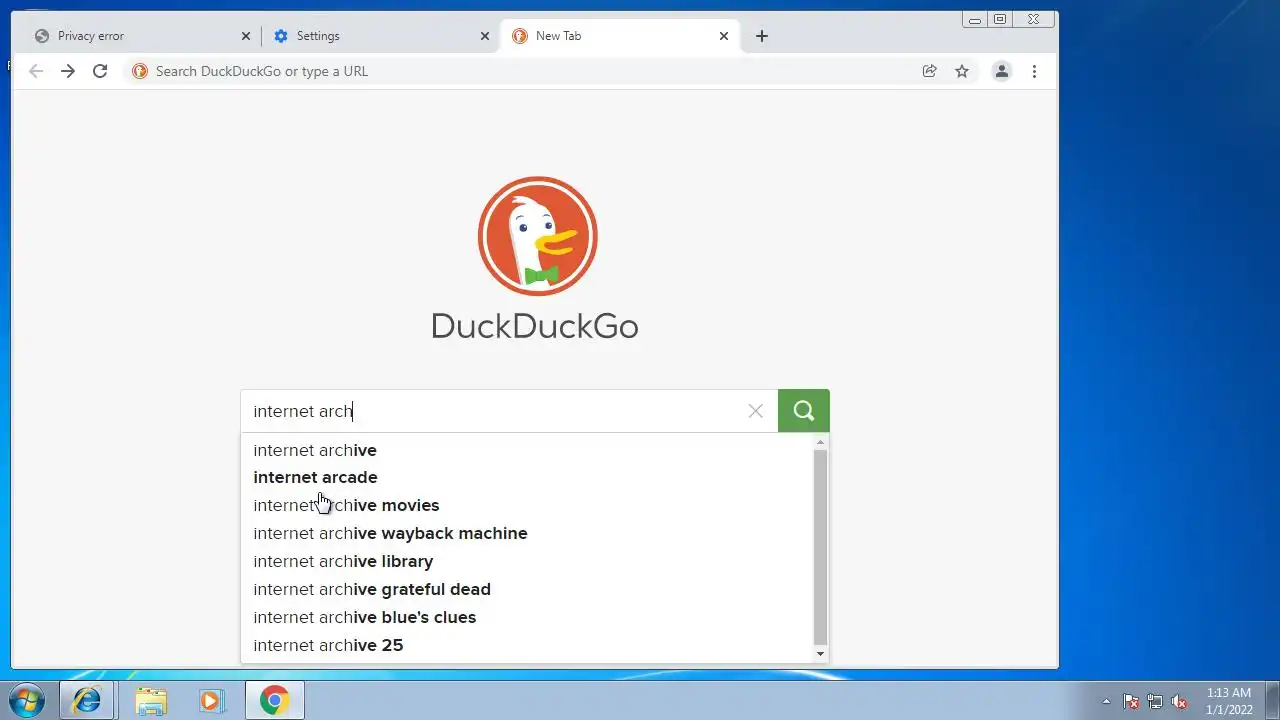This screenshot has height=720, width=1280.
Task: Pick suggestion "internet archive library"
Action: coord(527,562)
